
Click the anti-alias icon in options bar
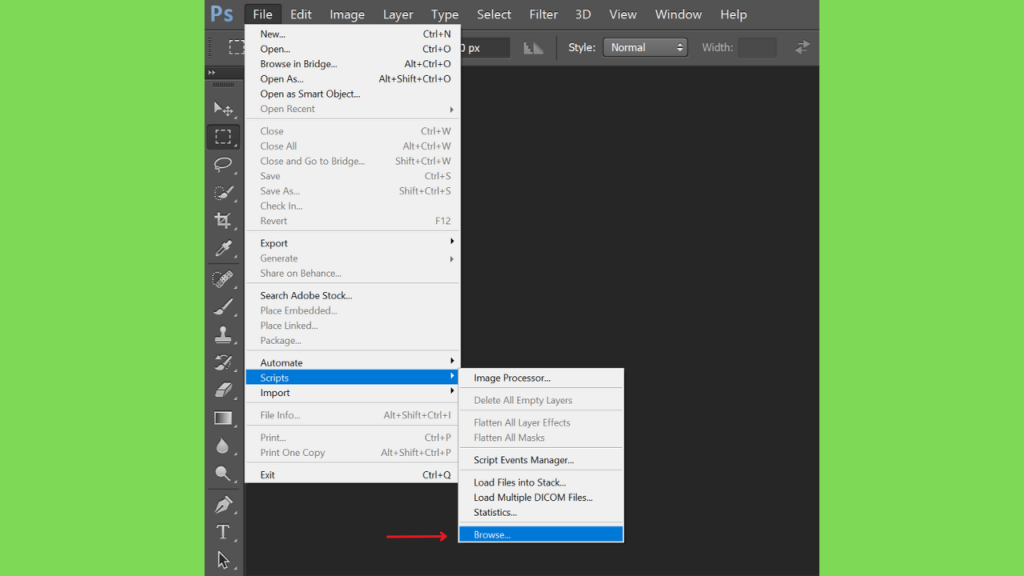coord(534,48)
